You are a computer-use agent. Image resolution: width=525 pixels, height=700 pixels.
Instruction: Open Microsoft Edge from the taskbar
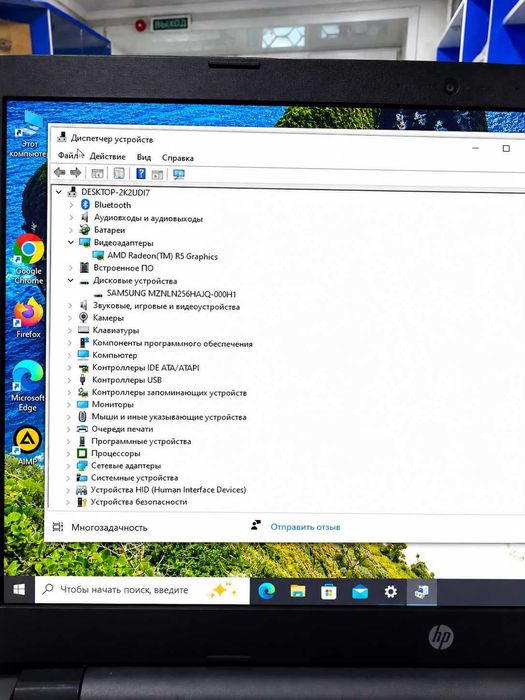(x=267, y=591)
